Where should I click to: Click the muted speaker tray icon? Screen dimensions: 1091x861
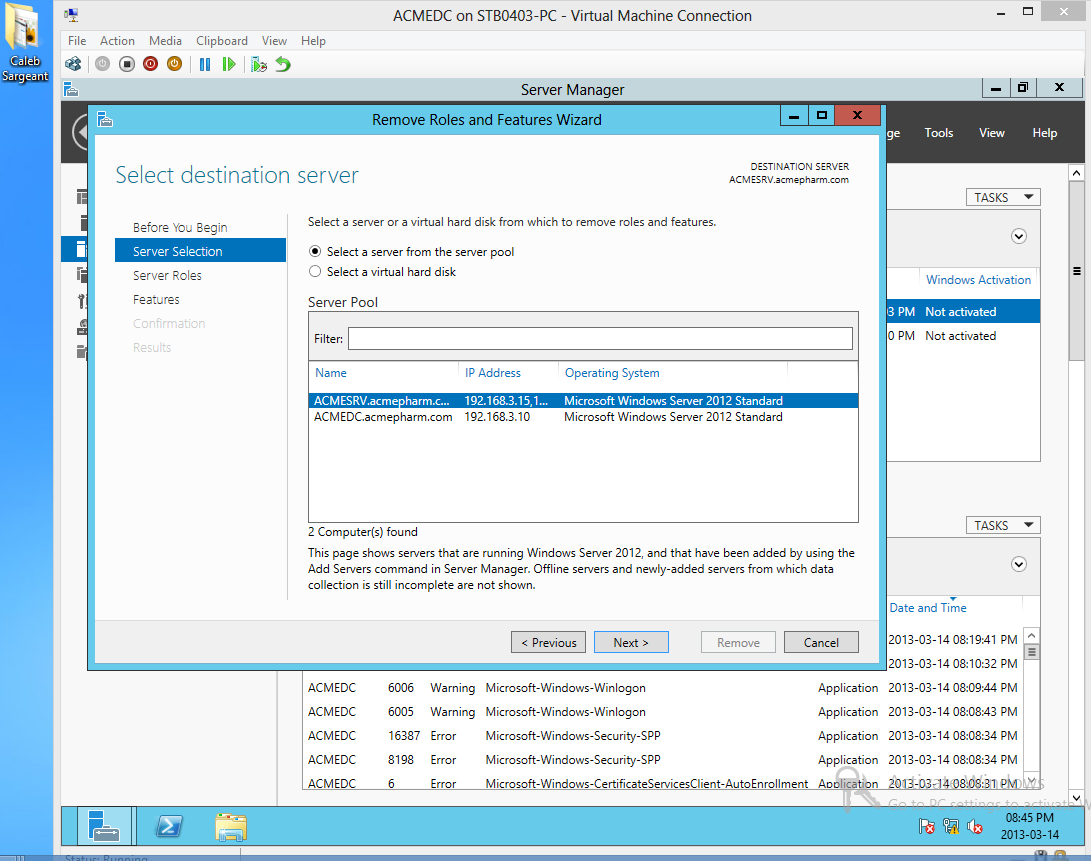pyautogui.click(x=975, y=826)
